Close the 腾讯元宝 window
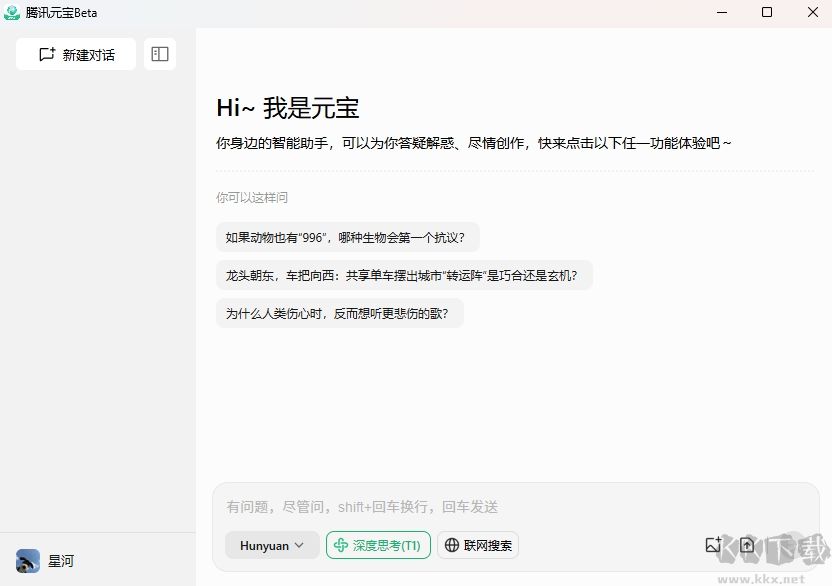 [812, 12]
